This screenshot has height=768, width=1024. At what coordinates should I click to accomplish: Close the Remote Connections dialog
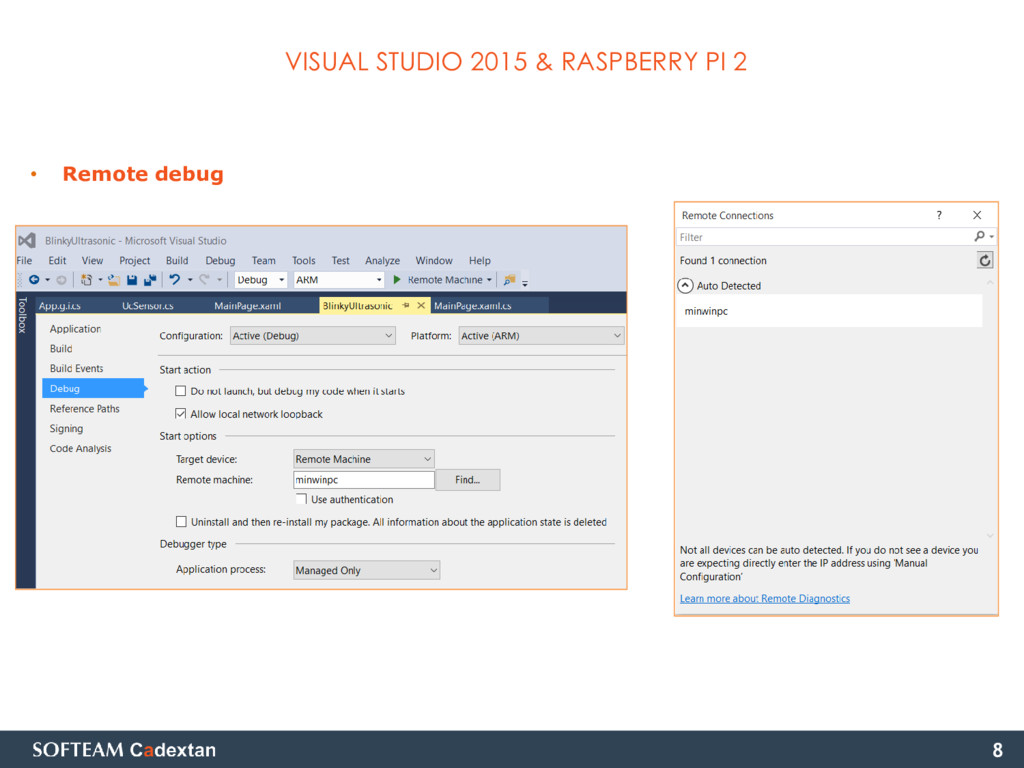tap(977, 215)
